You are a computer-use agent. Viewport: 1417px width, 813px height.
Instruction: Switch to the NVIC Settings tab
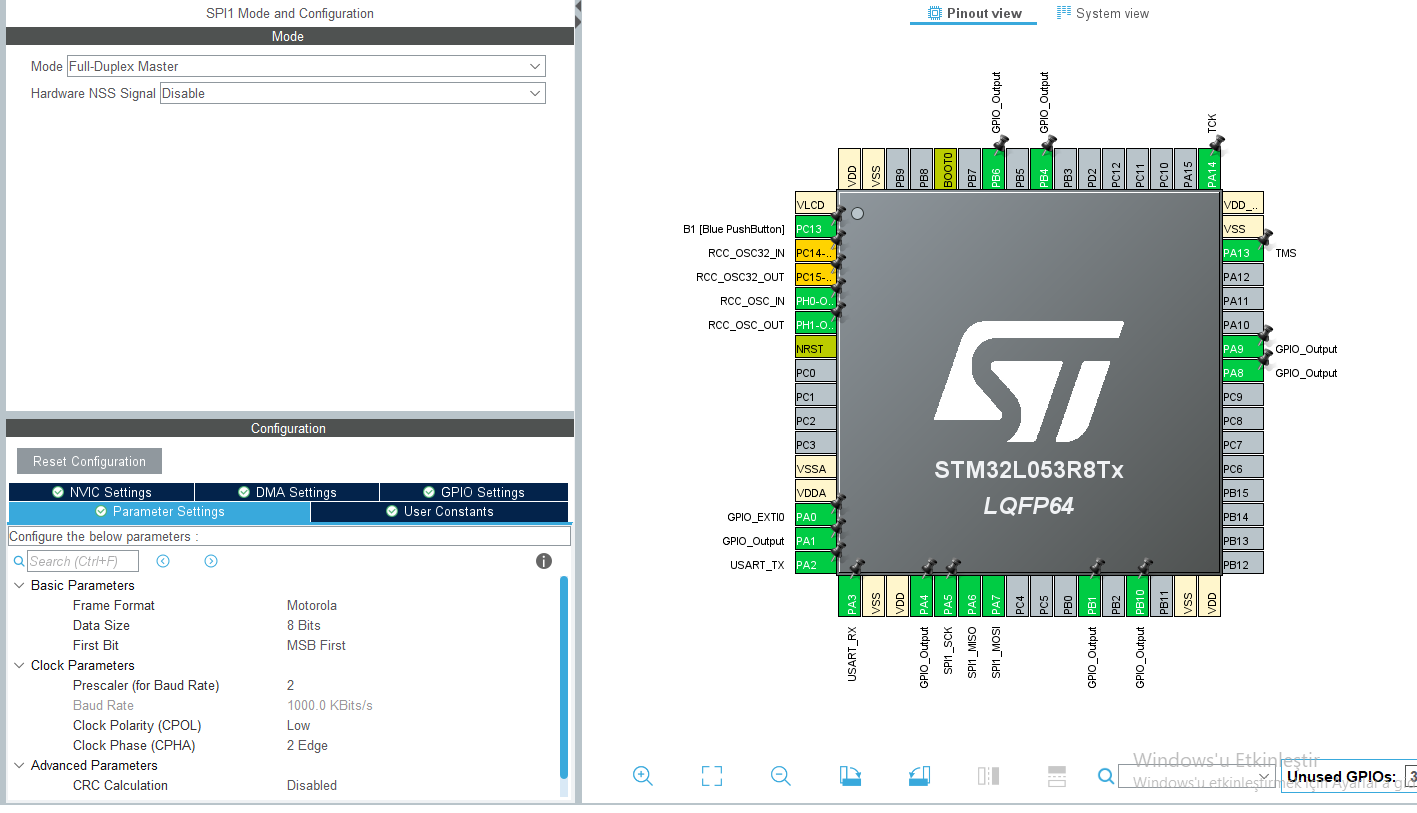tap(101, 491)
